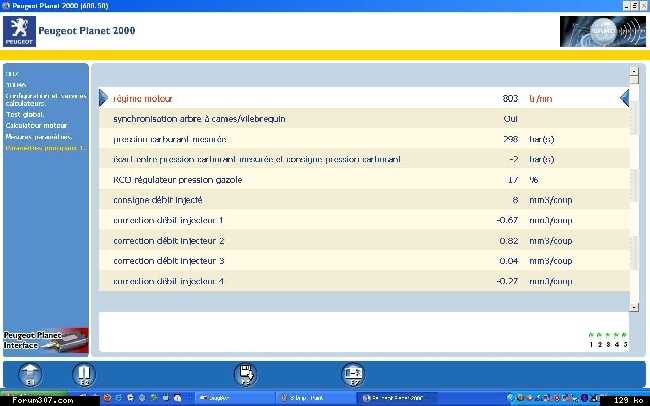Open 'Mesures paramètres.' in the sidebar

[x=39, y=136]
